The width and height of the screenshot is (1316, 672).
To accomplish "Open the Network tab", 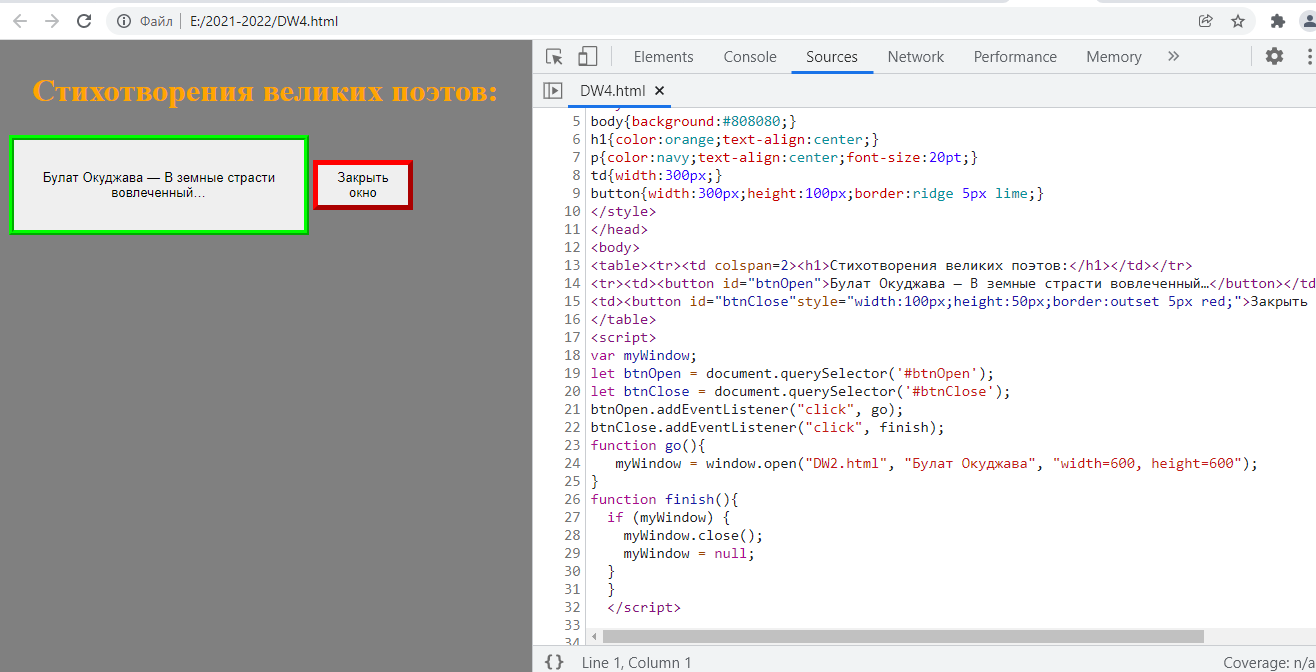I will (915, 57).
